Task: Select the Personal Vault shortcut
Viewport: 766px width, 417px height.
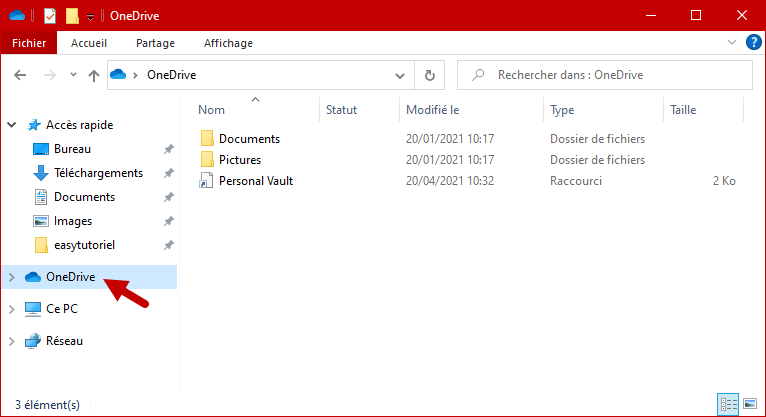Action: pyautogui.click(x=255, y=181)
